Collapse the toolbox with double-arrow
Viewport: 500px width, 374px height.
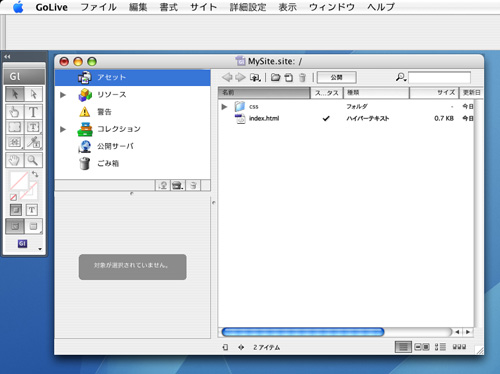(x=7, y=57)
